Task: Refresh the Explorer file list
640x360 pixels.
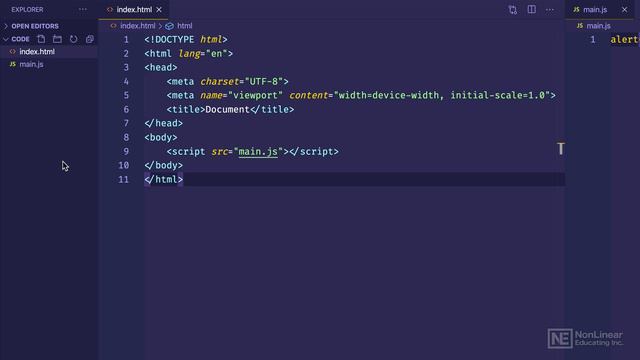Action: [73, 39]
